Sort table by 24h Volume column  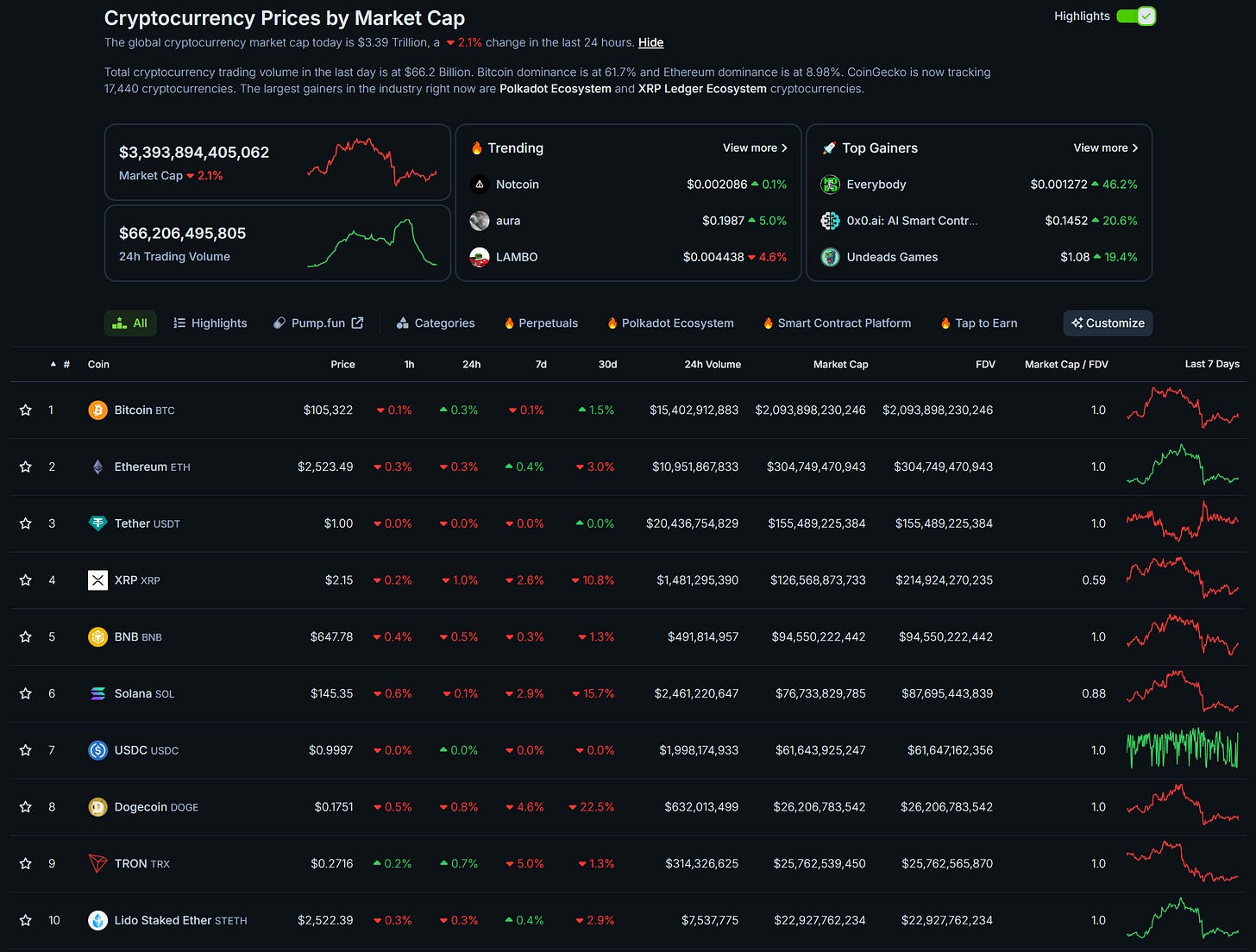(713, 365)
